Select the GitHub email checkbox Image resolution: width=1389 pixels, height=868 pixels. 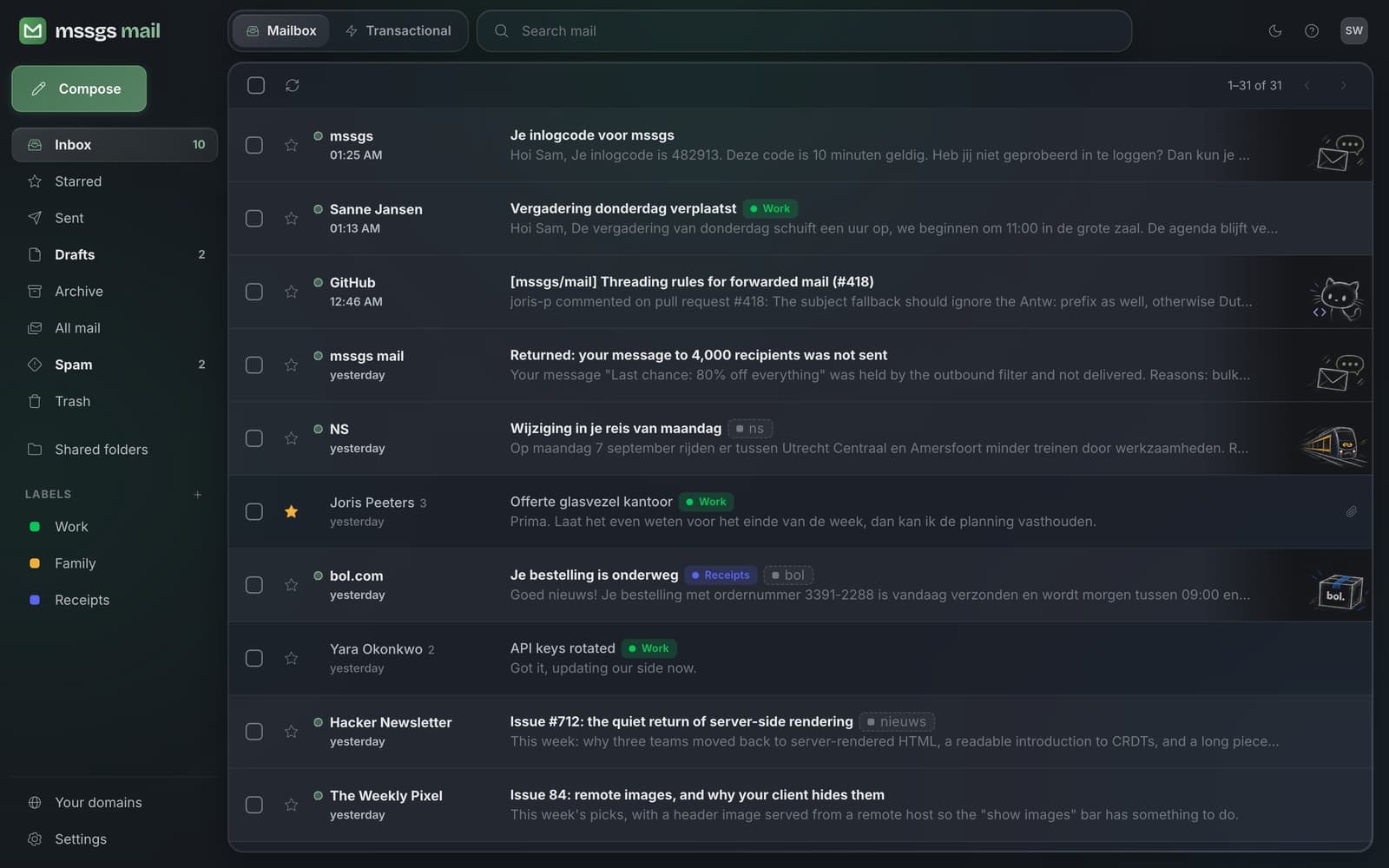tap(254, 292)
